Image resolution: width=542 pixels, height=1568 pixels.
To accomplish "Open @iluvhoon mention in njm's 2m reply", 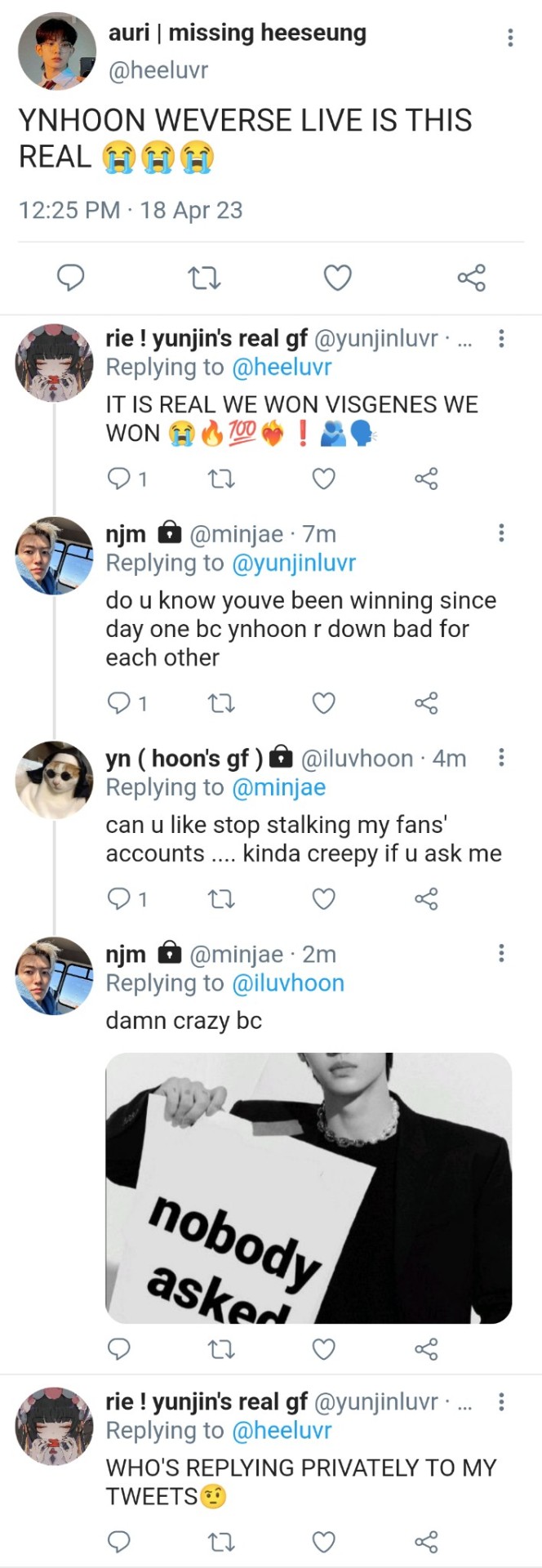I will coord(288,983).
